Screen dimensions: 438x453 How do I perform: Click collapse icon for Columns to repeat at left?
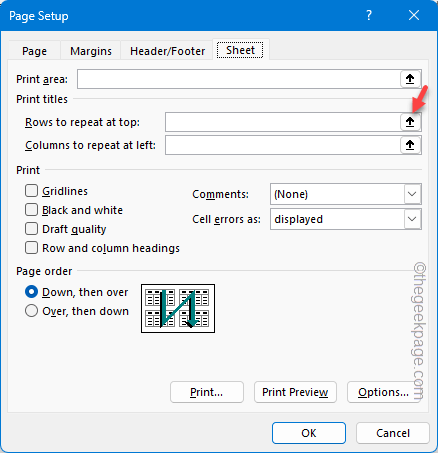[x=410, y=145]
